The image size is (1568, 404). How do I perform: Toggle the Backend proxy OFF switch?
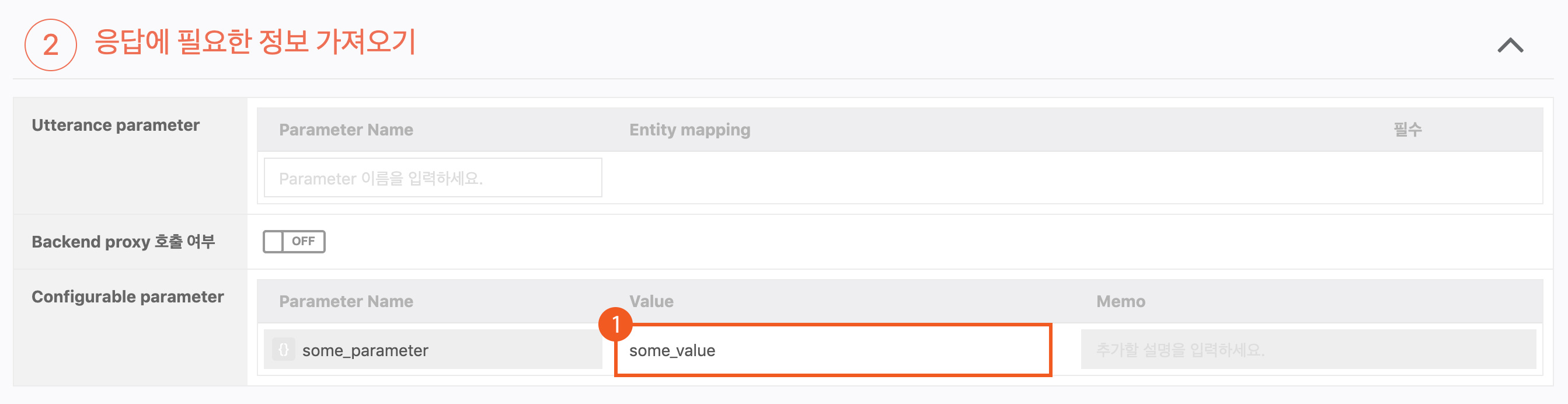tap(294, 242)
